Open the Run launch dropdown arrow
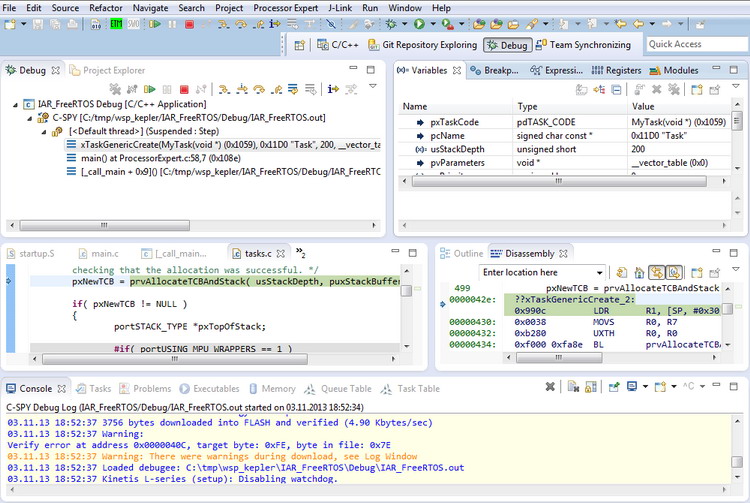The height and width of the screenshot is (503, 750). click(433, 24)
